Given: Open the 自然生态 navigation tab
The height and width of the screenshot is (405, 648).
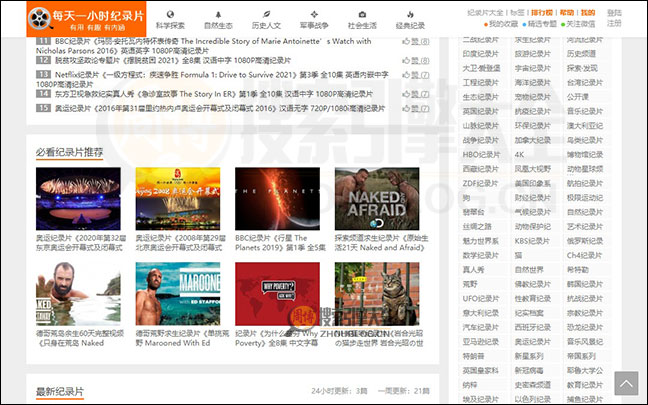Looking at the screenshot, I should (x=218, y=23).
